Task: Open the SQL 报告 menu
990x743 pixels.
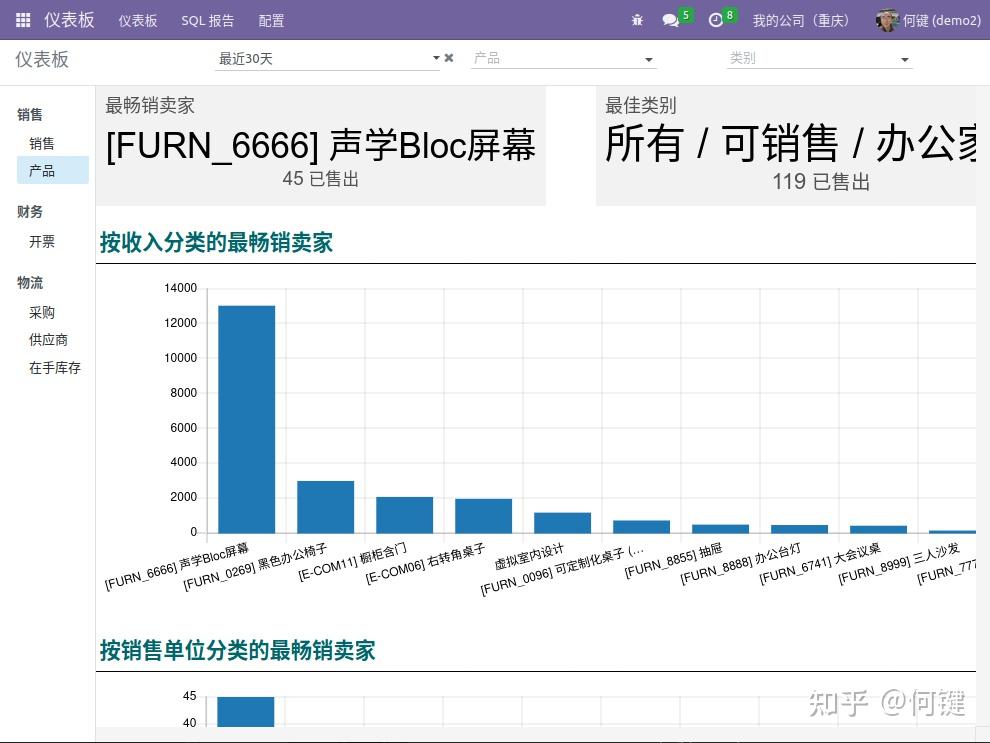Action: point(207,20)
